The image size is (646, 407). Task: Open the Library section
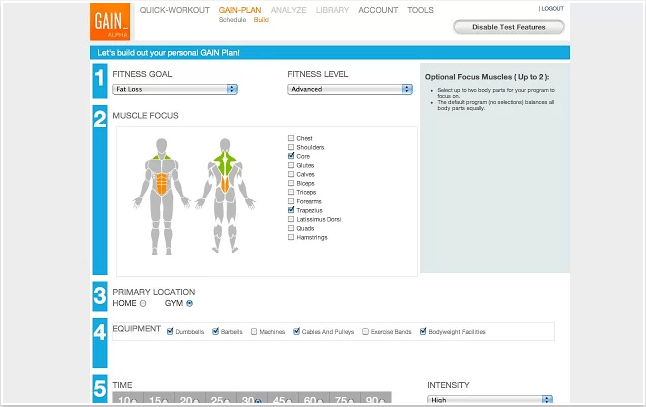[332, 10]
